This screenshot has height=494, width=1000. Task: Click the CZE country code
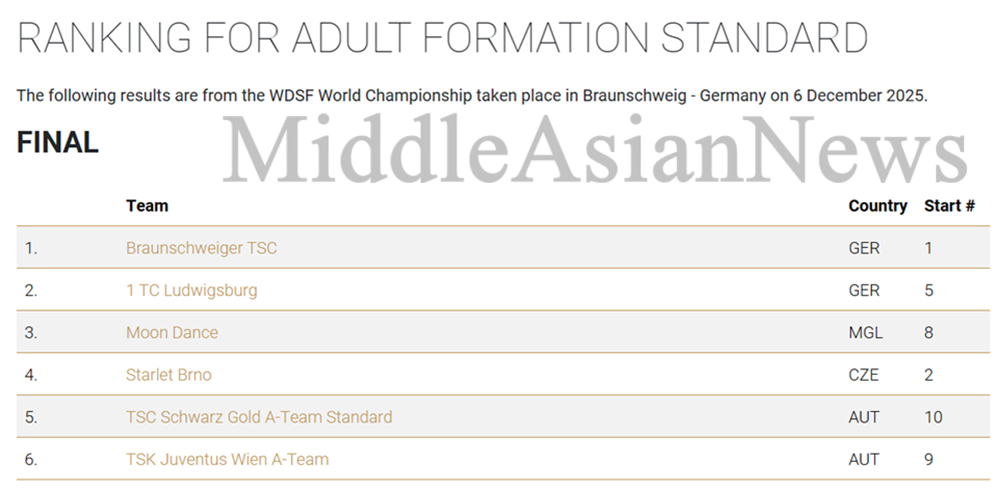tap(864, 375)
